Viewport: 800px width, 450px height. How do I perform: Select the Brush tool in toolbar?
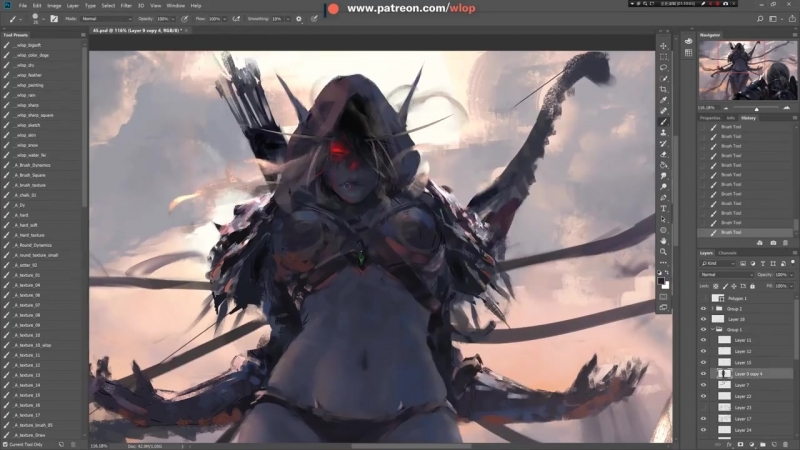(663, 122)
